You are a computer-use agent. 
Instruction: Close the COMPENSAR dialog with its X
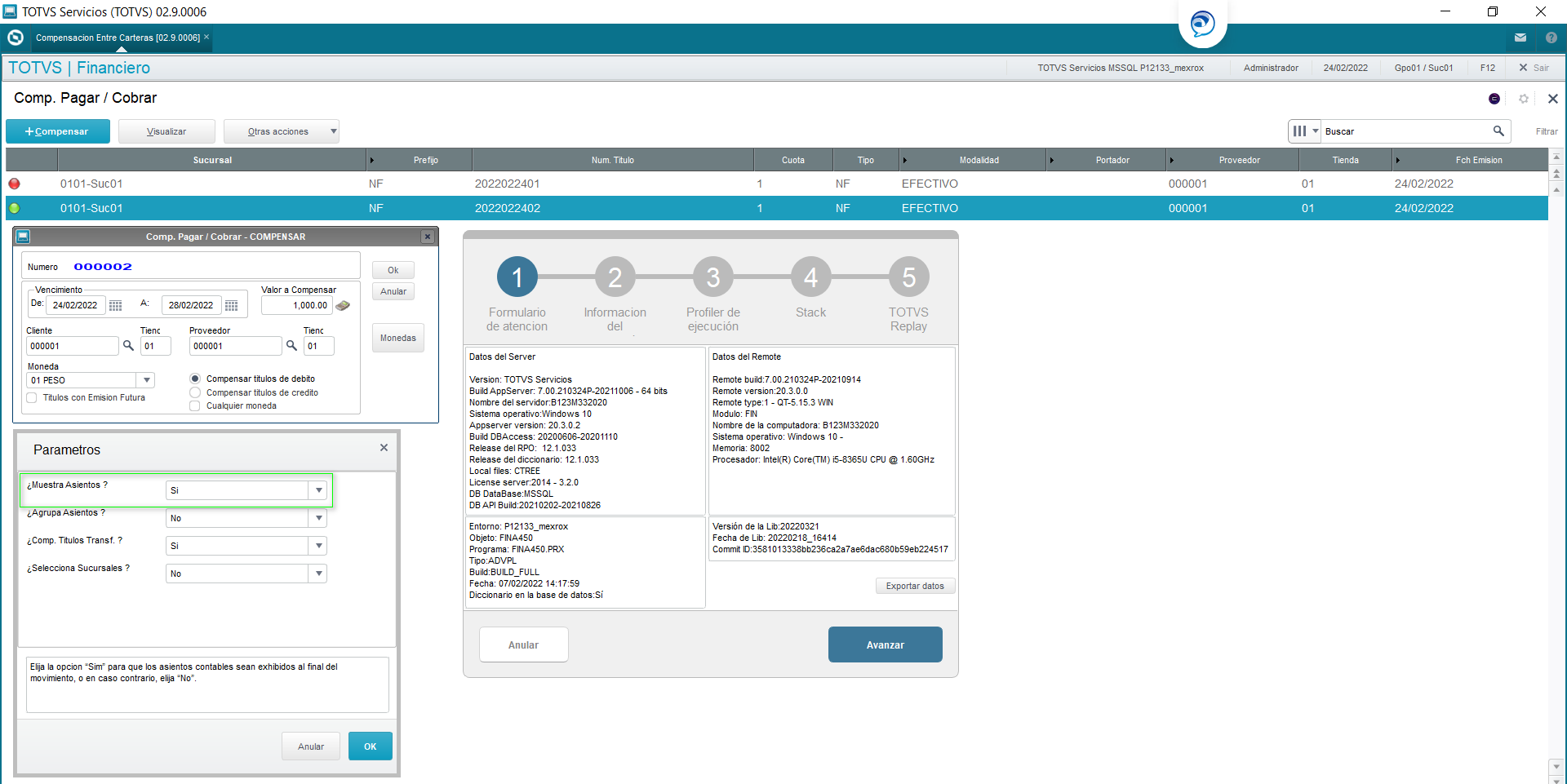pyautogui.click(x=427, y=237)
